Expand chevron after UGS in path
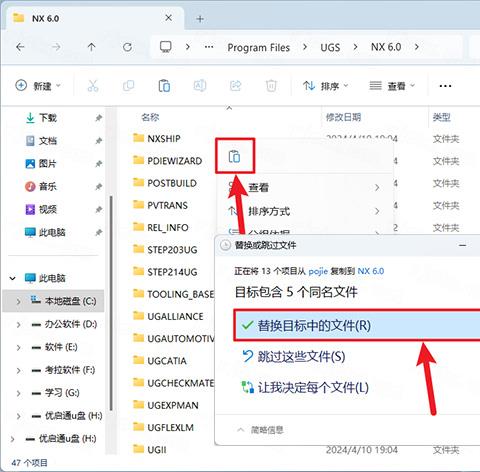 355,47
